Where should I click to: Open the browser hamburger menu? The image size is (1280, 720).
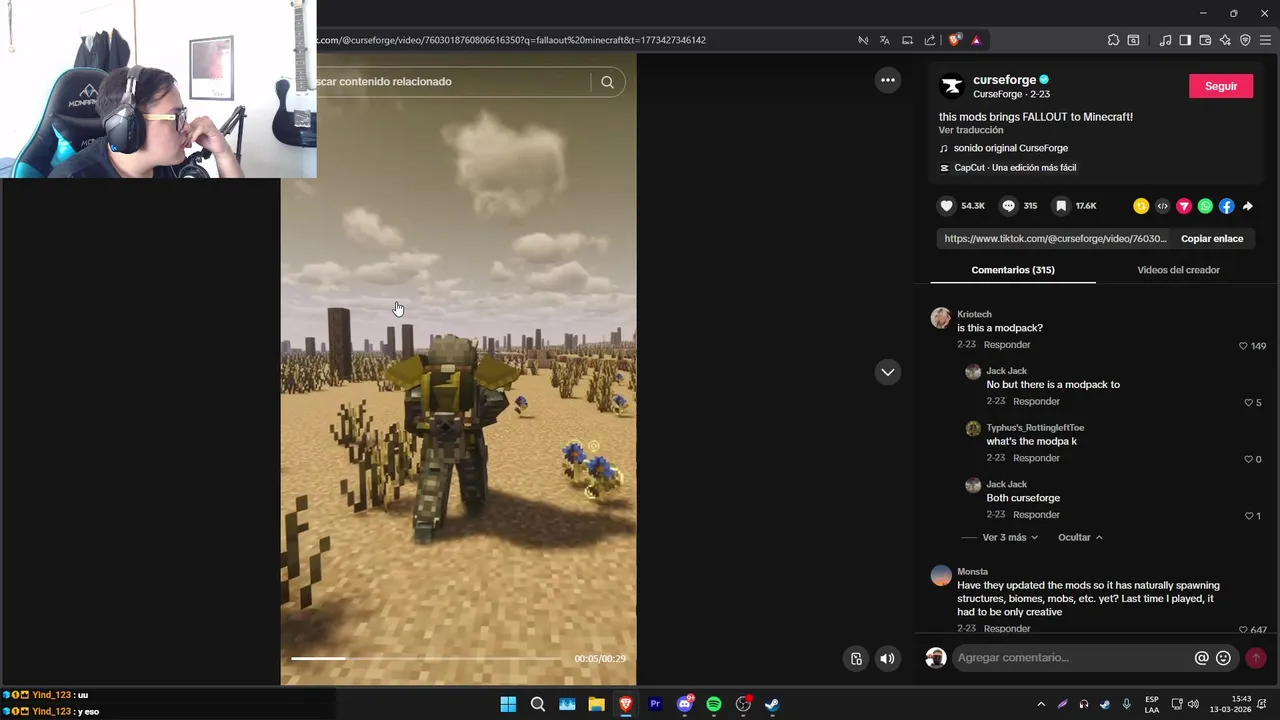point(1265,40)
